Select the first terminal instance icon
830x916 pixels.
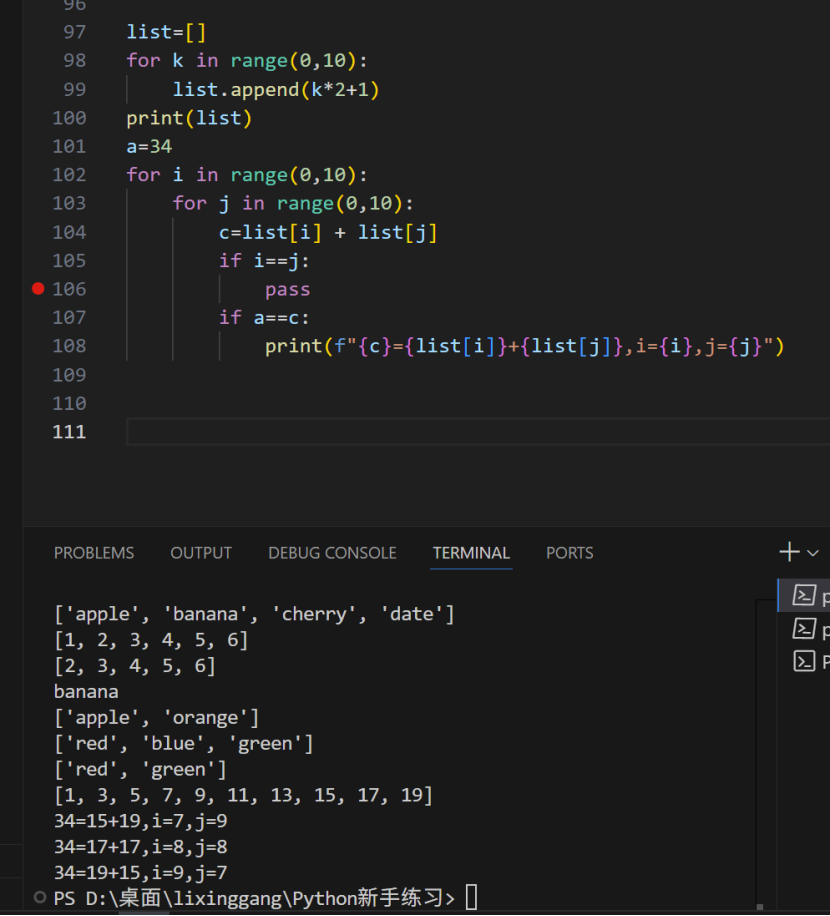804,595
